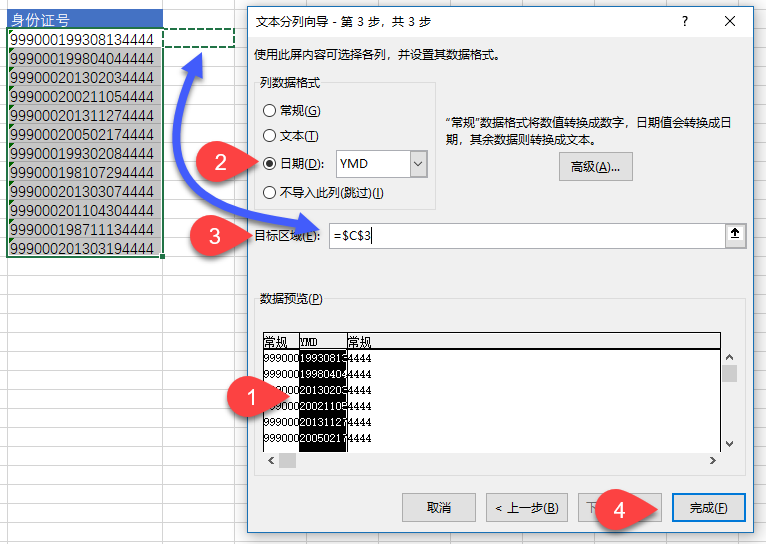This screenshot has width=766, height=544.
Task: Click the 高级(A)... button
Action: [595, 167]
